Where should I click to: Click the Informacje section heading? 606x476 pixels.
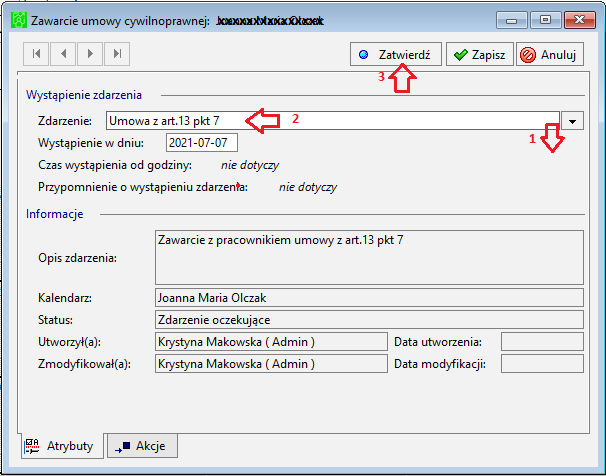point(54,214)
